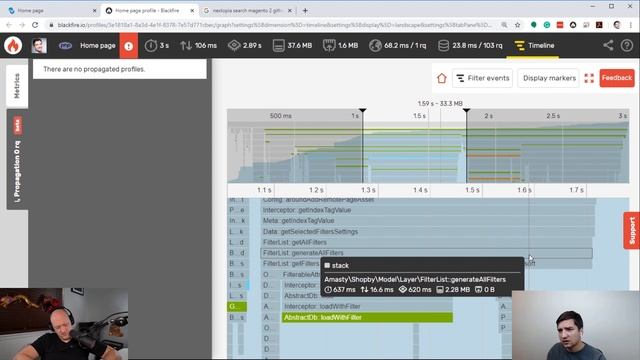The height and width of the screenshot is (360, 640).
Task: Select the memory 37.6 MB metric
Action: (x=292, y=45)
